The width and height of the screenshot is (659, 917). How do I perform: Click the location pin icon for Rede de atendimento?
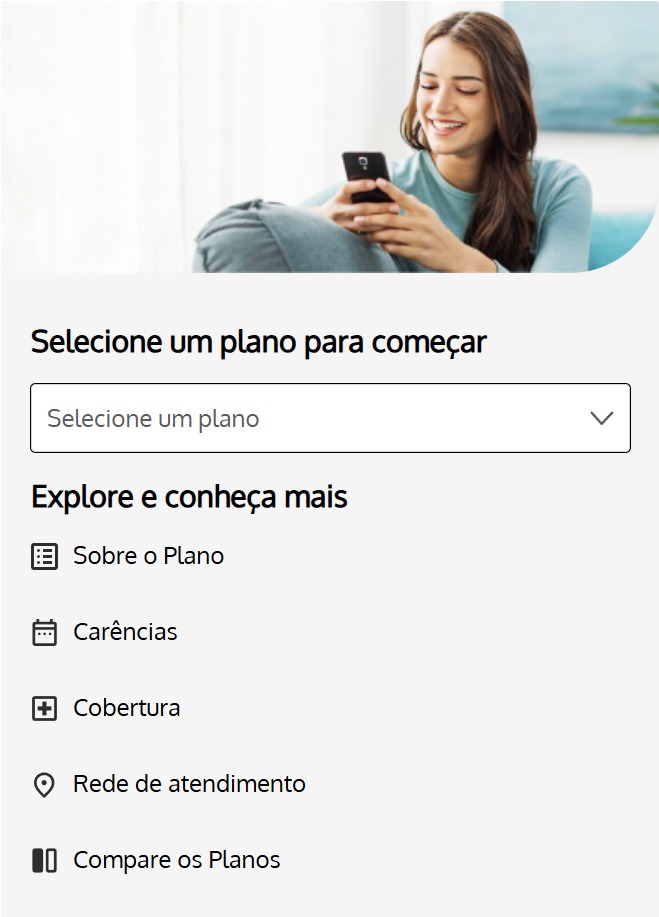(x=44, y=785)
